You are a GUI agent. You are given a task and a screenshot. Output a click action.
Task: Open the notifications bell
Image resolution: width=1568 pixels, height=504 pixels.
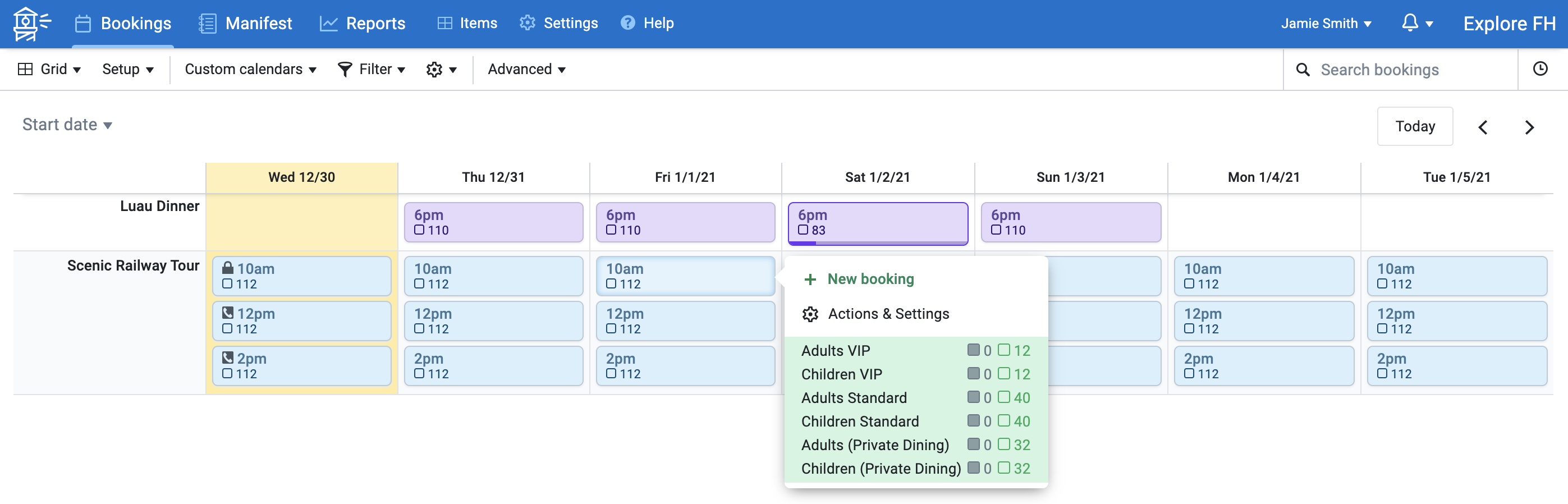click(1410, 23)
